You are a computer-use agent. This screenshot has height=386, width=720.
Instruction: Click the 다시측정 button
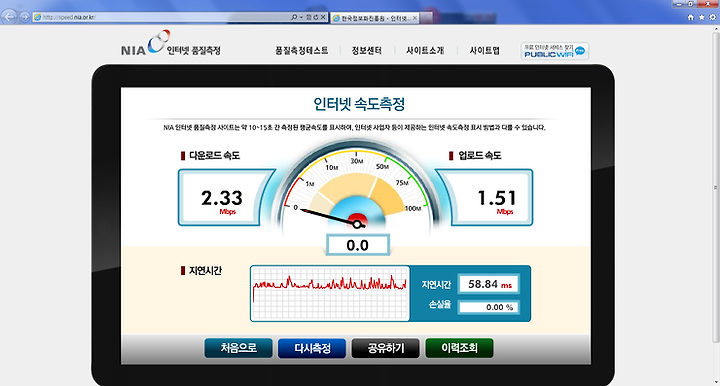[x=312, y=348]
